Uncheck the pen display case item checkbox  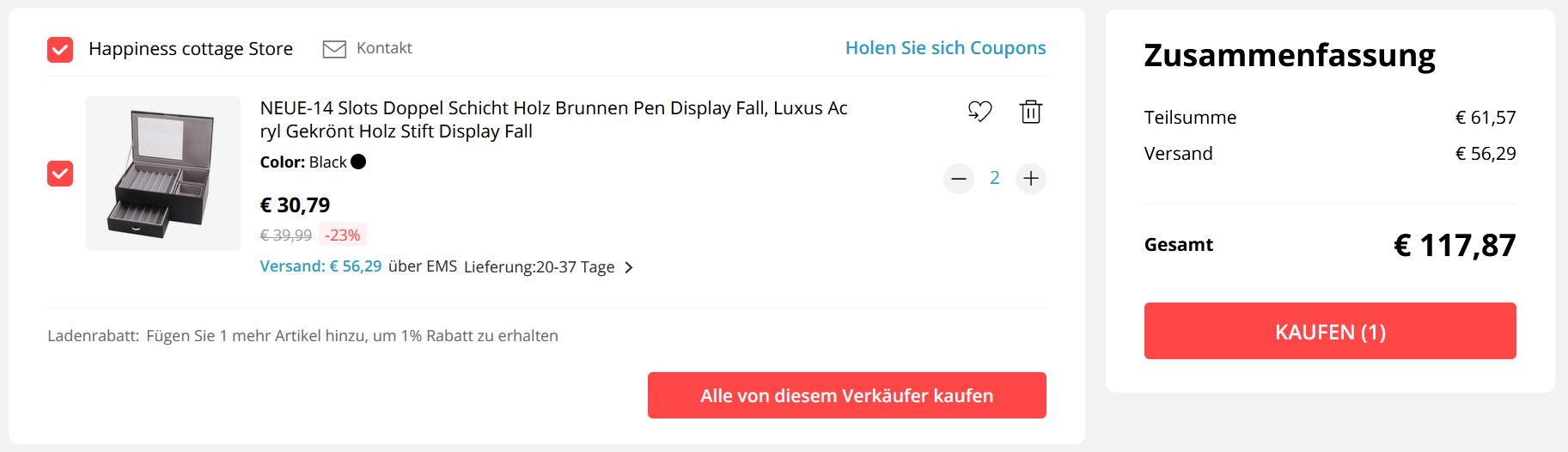(x=60, y=174)
